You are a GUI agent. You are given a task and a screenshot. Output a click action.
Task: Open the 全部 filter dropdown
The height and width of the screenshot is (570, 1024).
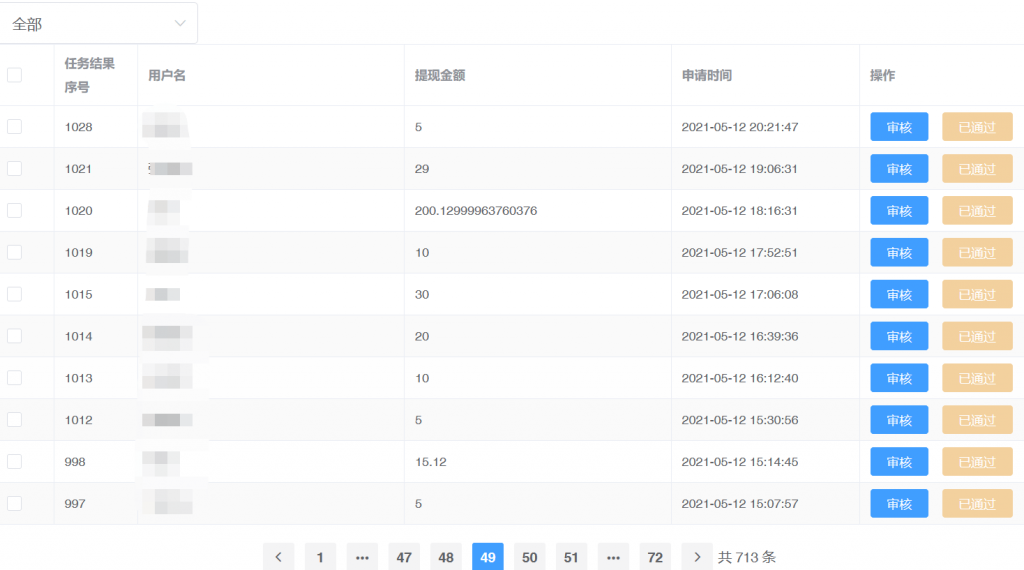[x=99, y=23]
